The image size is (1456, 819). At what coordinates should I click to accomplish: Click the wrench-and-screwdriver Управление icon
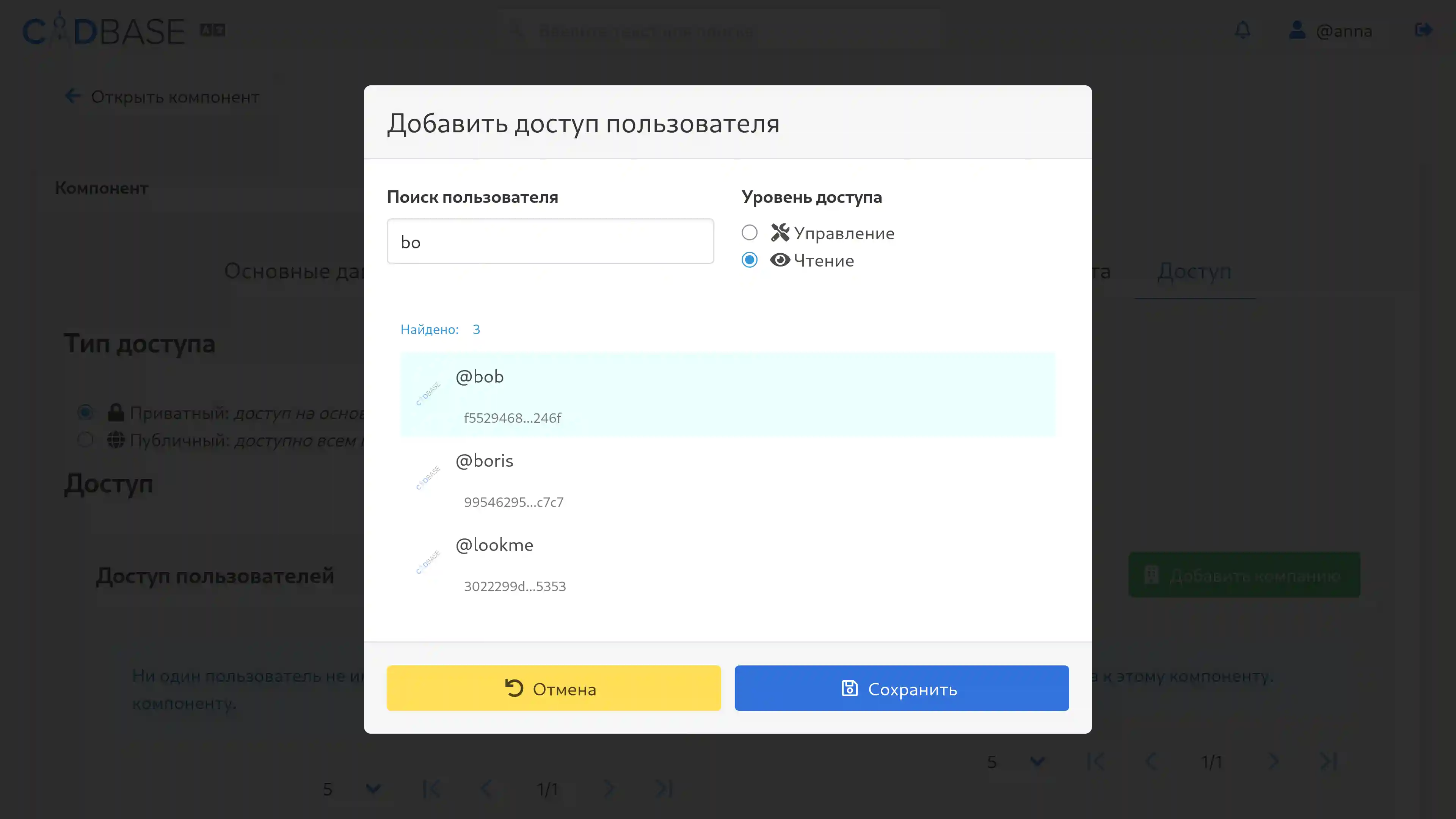pos(780,232)
